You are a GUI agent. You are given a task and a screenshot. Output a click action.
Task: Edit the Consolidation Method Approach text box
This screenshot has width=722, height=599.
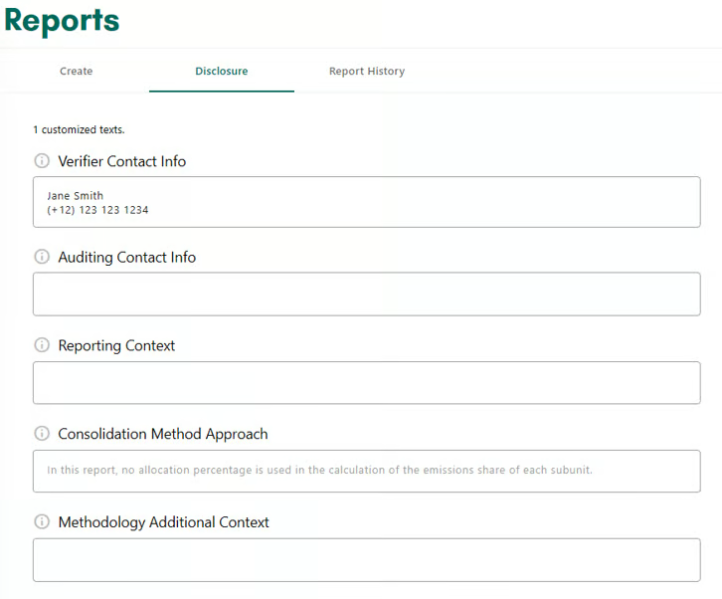pos(367,471)
